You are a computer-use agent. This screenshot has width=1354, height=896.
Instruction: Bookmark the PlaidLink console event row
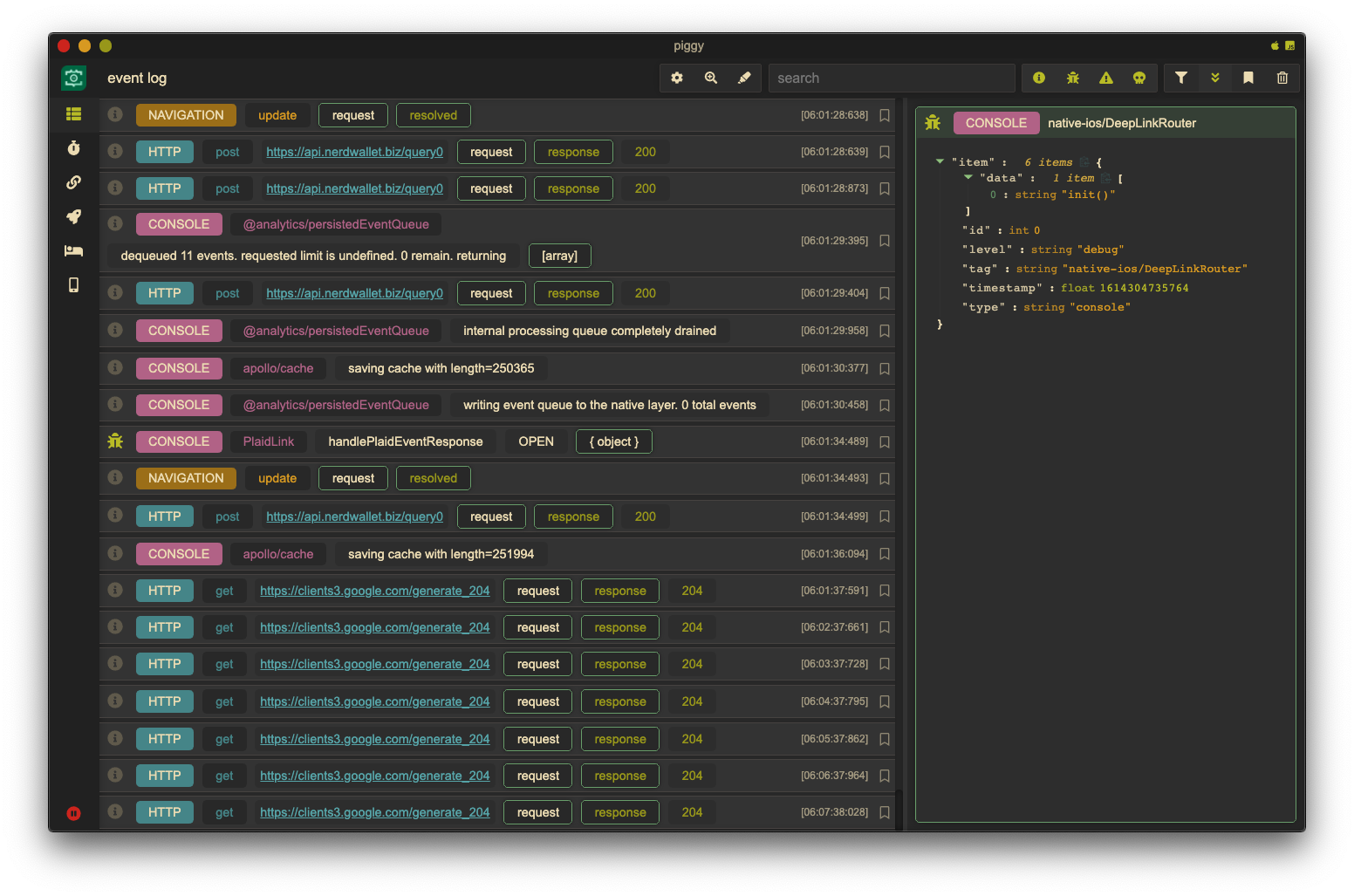[x=885, y=442]
